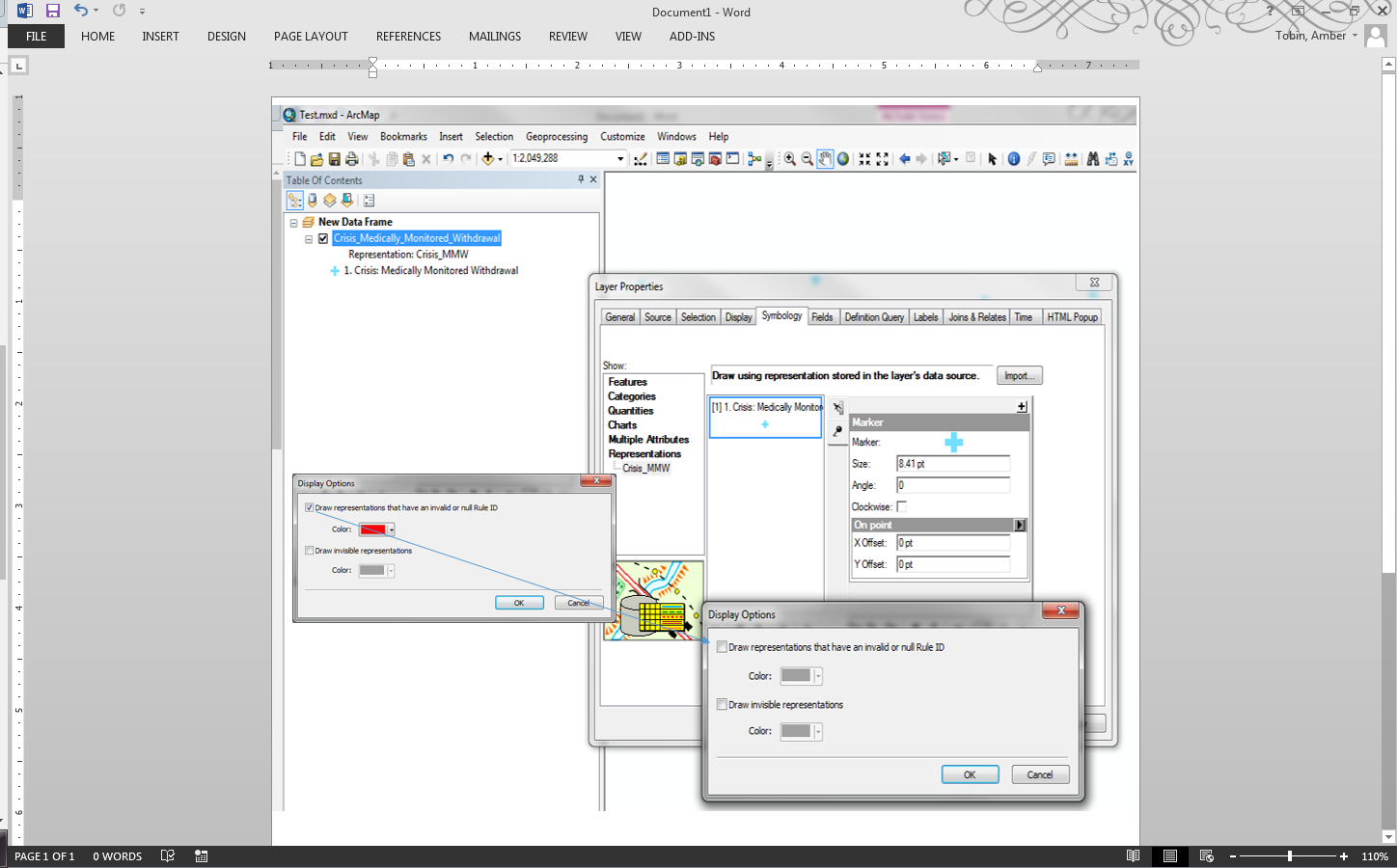Select ArcMap's Zoom In magnifier tool

(790, 159)
